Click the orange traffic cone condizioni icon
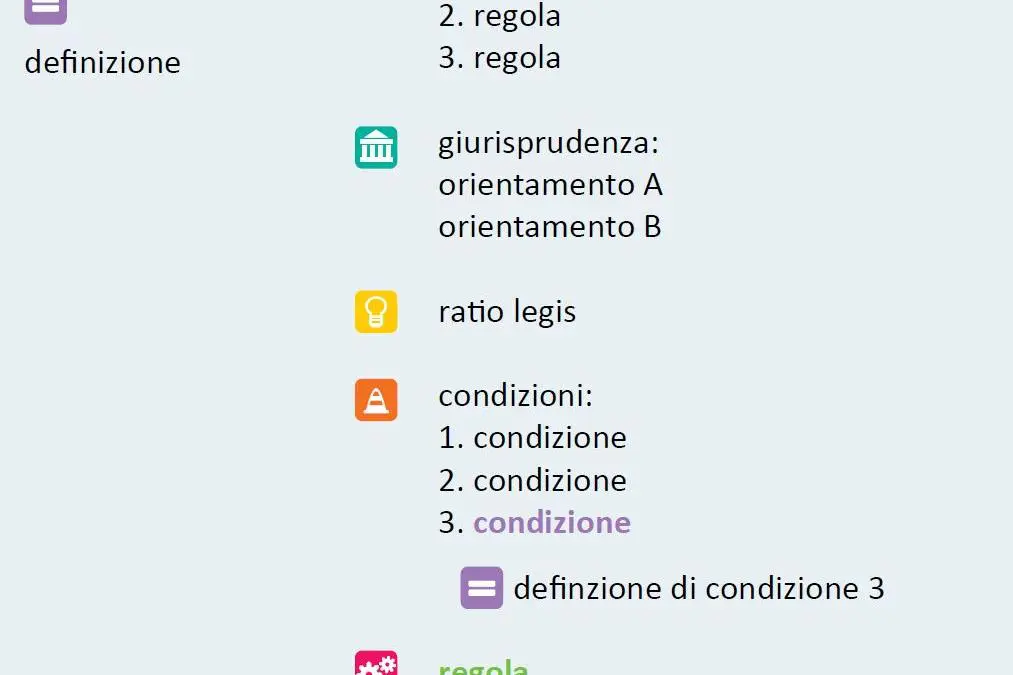1013x675 pixels. click(x=376, y=400)
